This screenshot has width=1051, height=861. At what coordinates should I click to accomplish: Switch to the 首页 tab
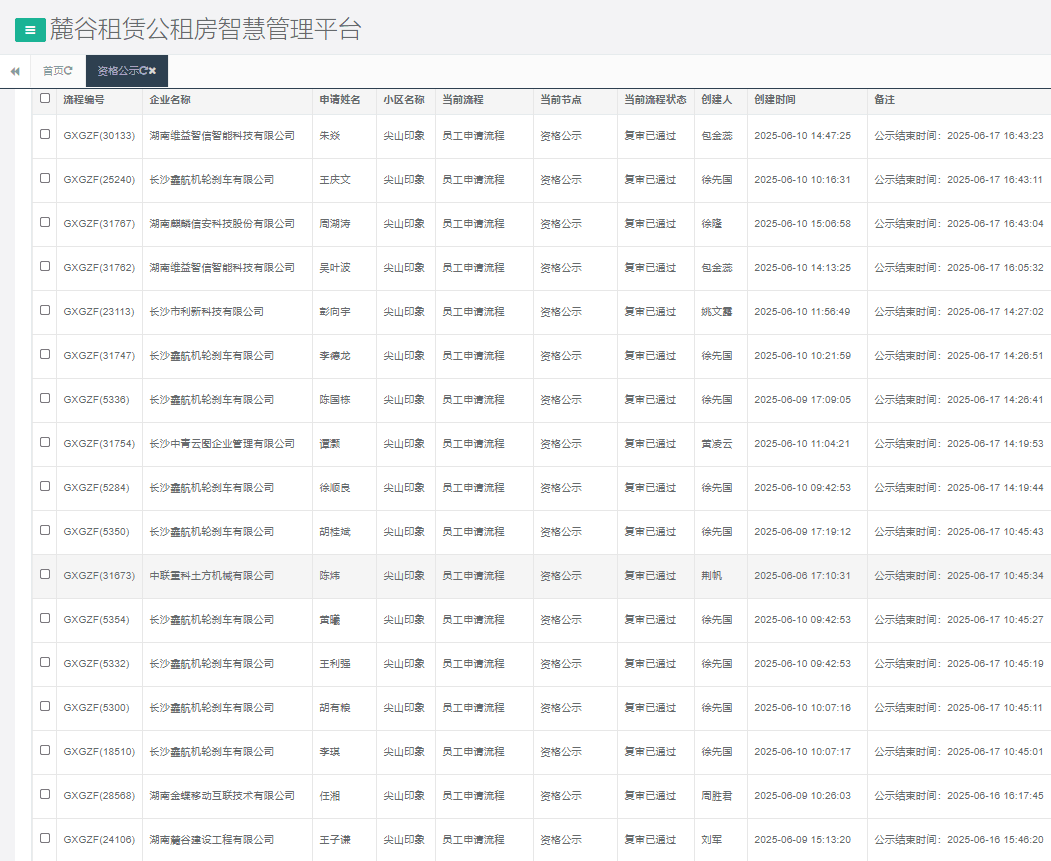coord(53,71)
